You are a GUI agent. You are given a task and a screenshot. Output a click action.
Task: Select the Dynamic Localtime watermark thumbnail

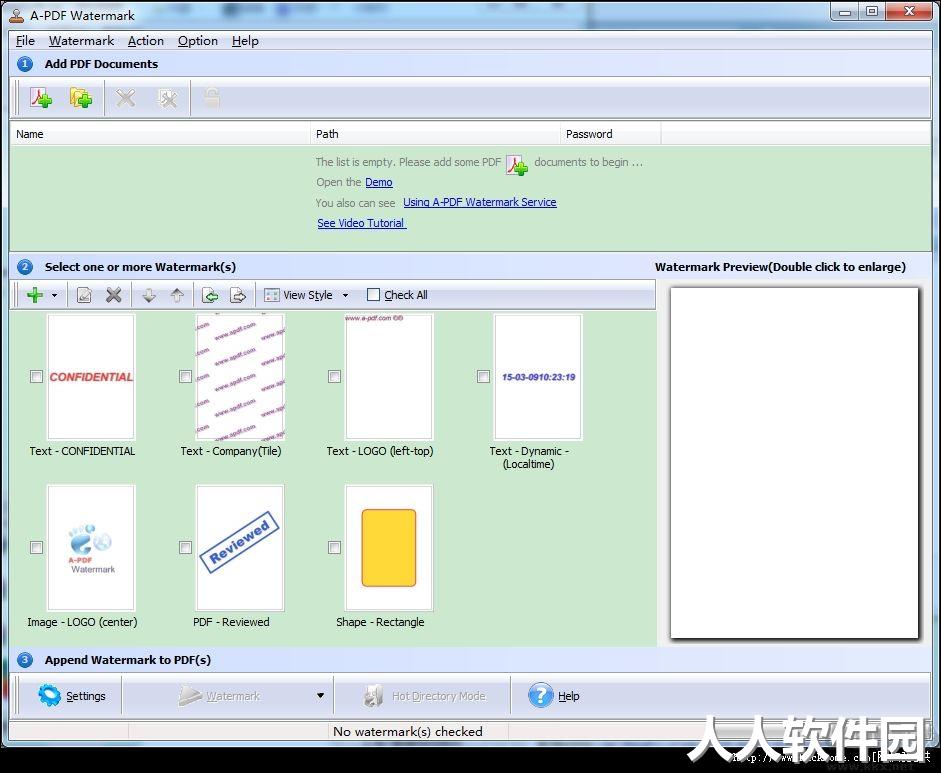pyautogui.click(x=538, y=377)
